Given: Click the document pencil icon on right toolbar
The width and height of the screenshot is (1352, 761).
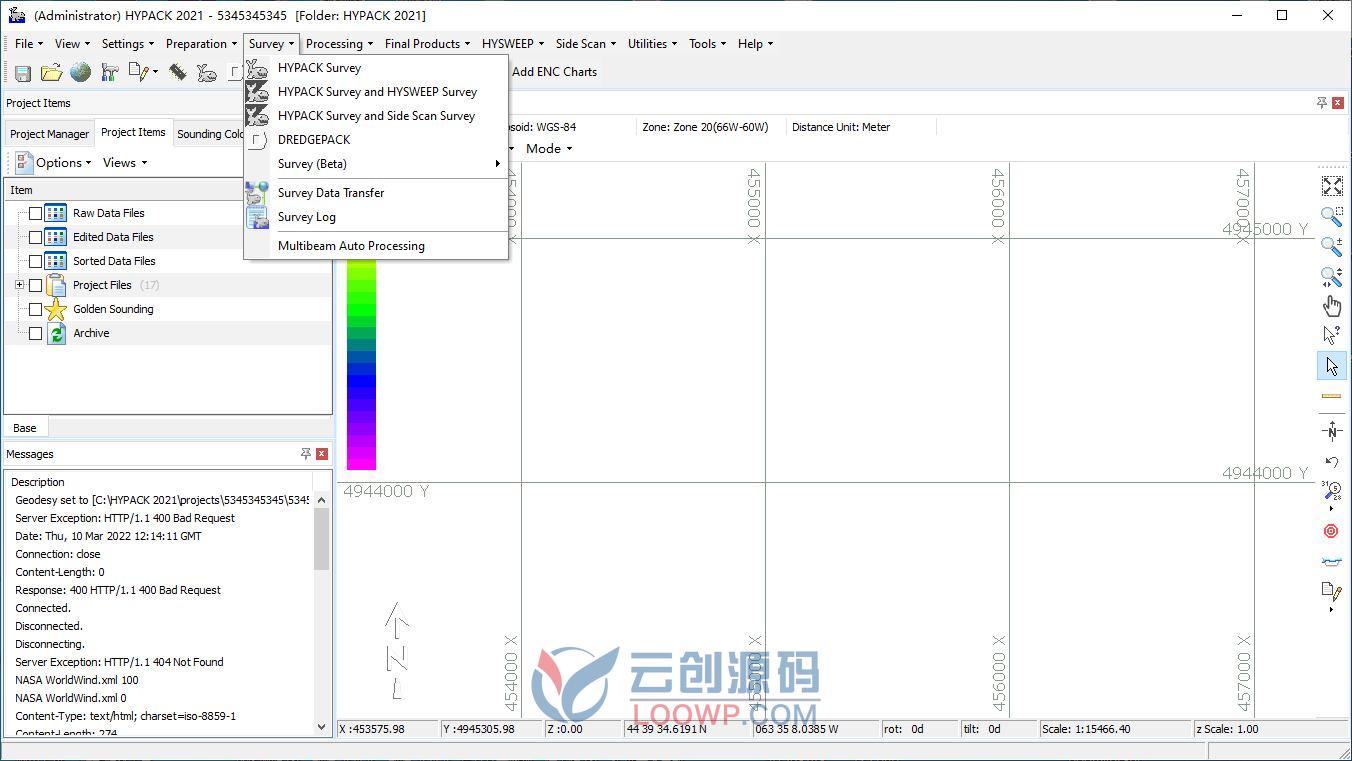Looking at the screenshot, I should [1331, 592].
